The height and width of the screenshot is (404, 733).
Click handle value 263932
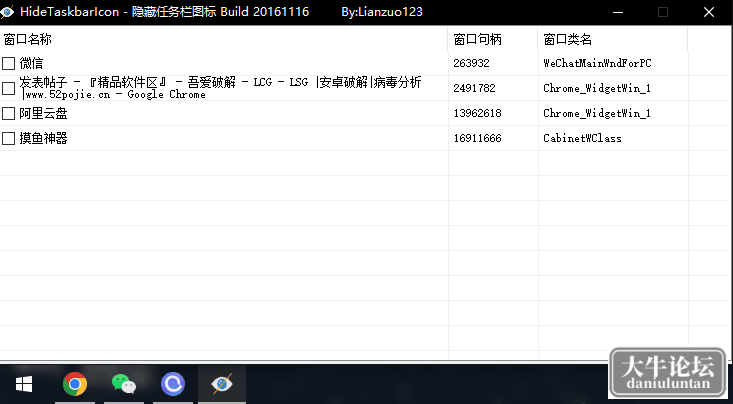471,63
